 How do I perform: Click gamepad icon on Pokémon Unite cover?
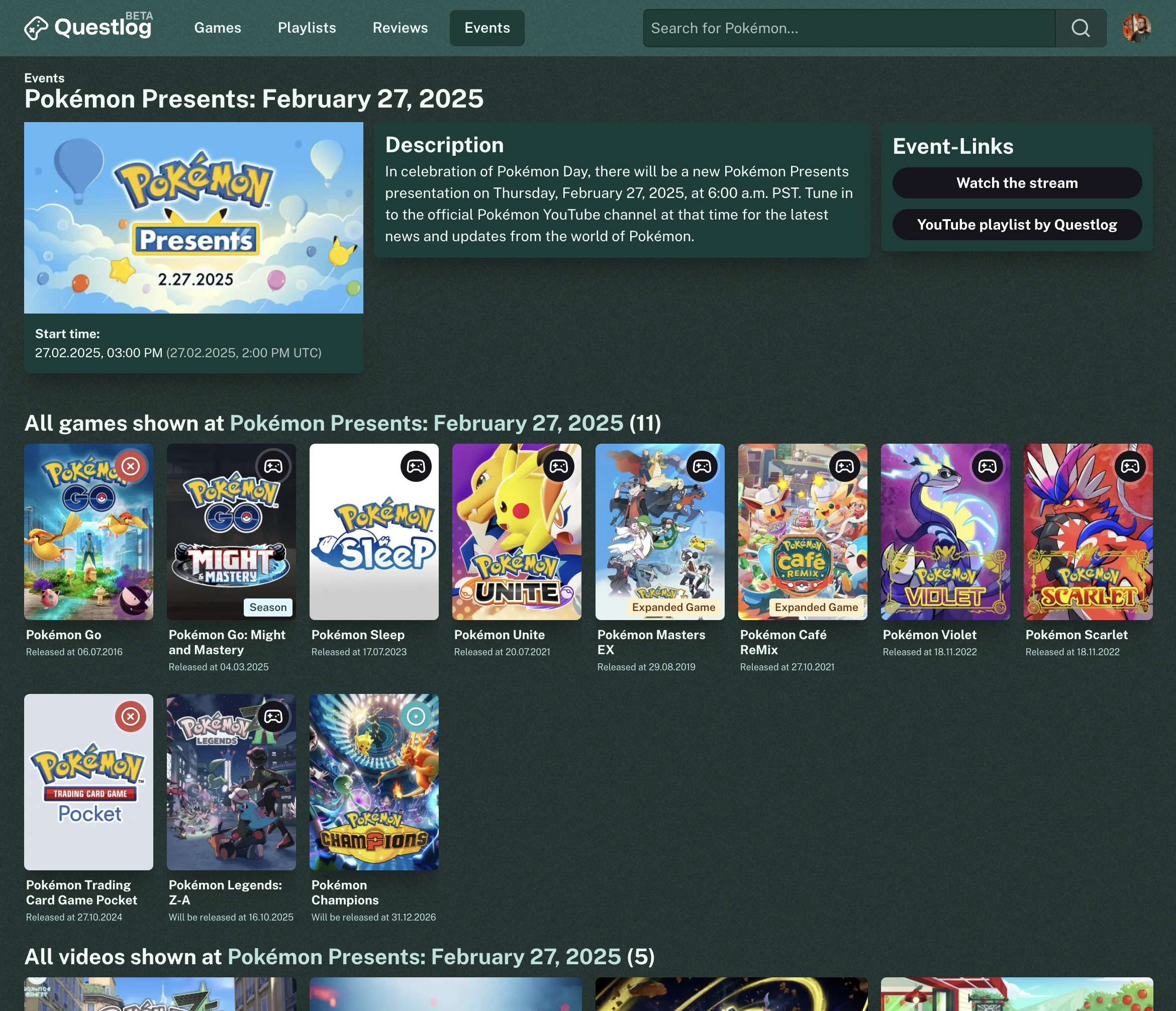pos(559,466)
